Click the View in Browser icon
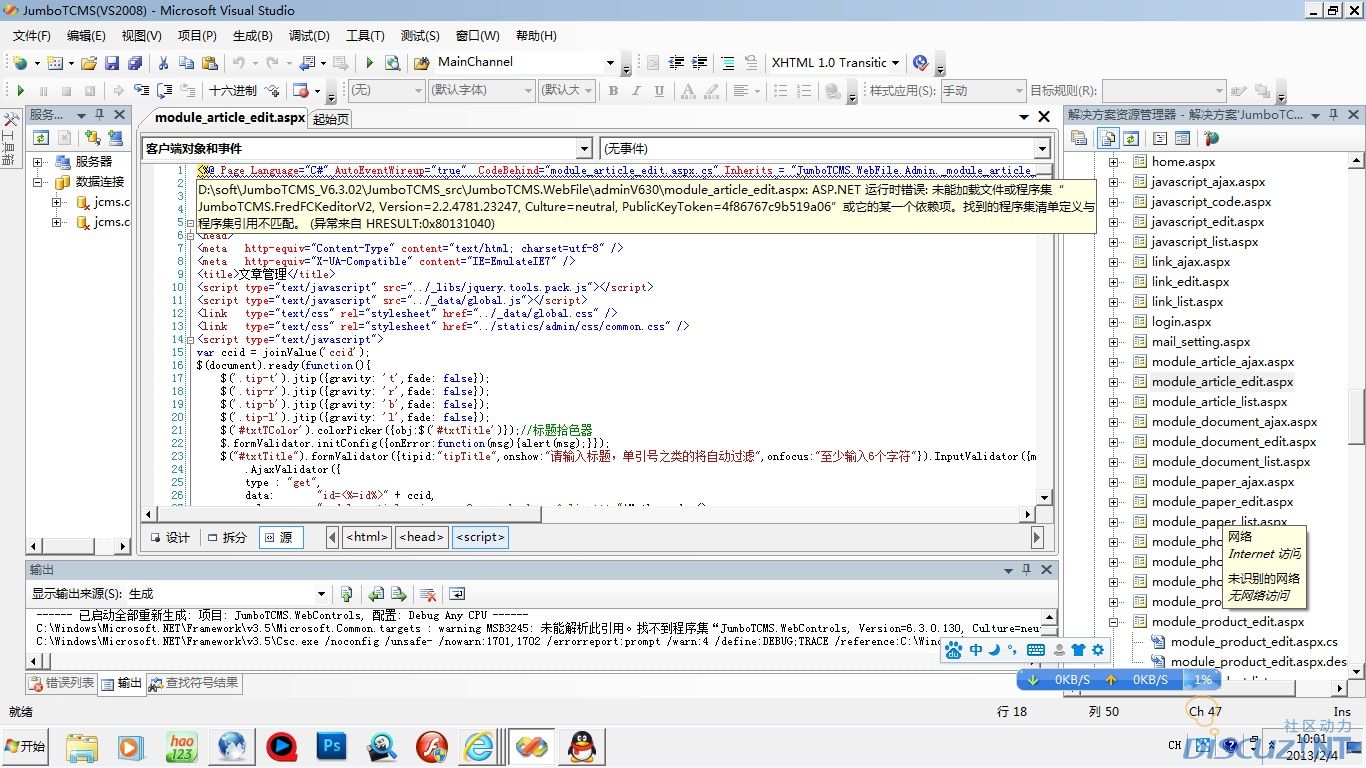The height and width of the screenshot is (768, 1366). [392, 63]
